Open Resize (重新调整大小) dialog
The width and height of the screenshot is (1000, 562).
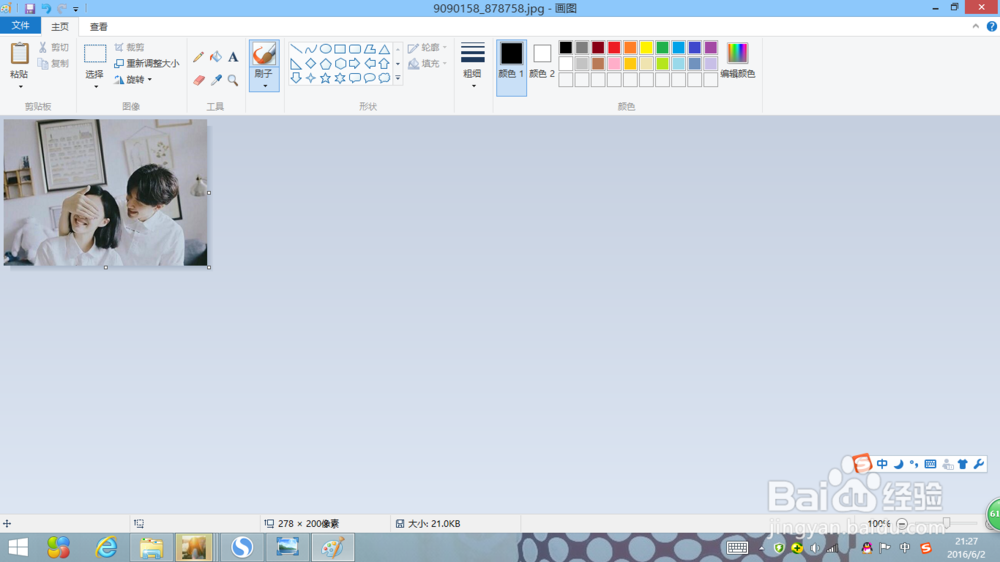coord(147,63)
